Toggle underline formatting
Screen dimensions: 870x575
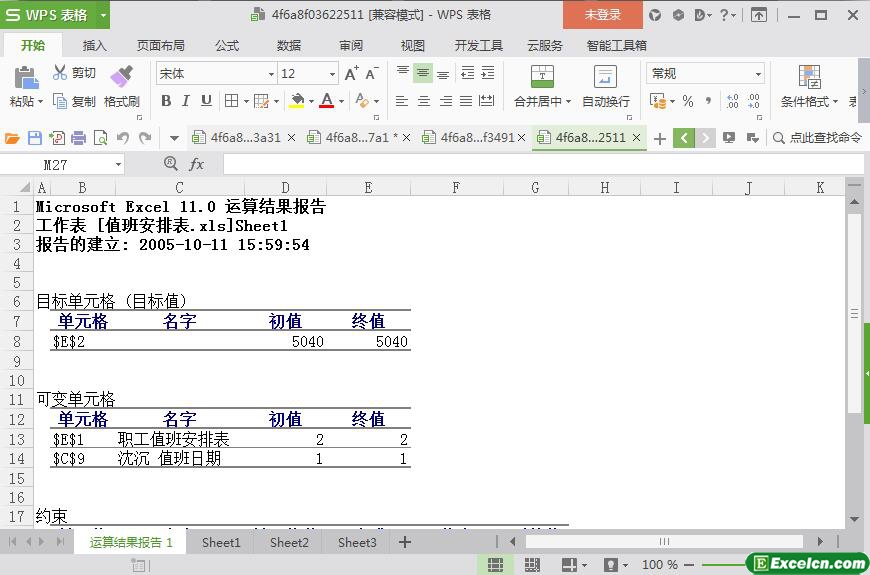click(206, 101)
